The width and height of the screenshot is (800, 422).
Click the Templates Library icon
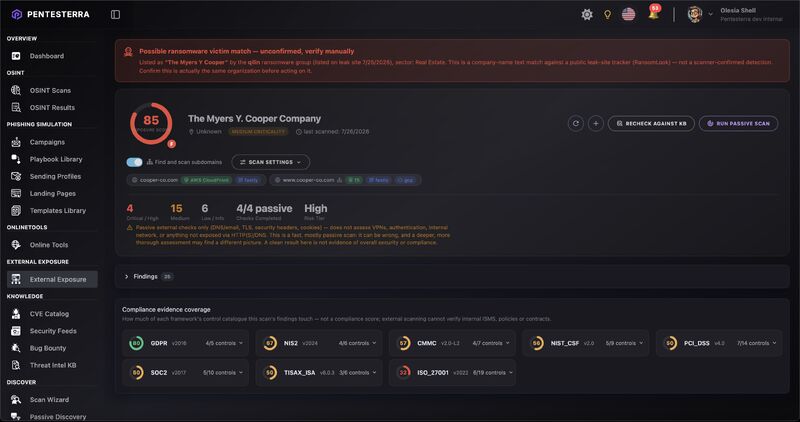tap(16, 210)
